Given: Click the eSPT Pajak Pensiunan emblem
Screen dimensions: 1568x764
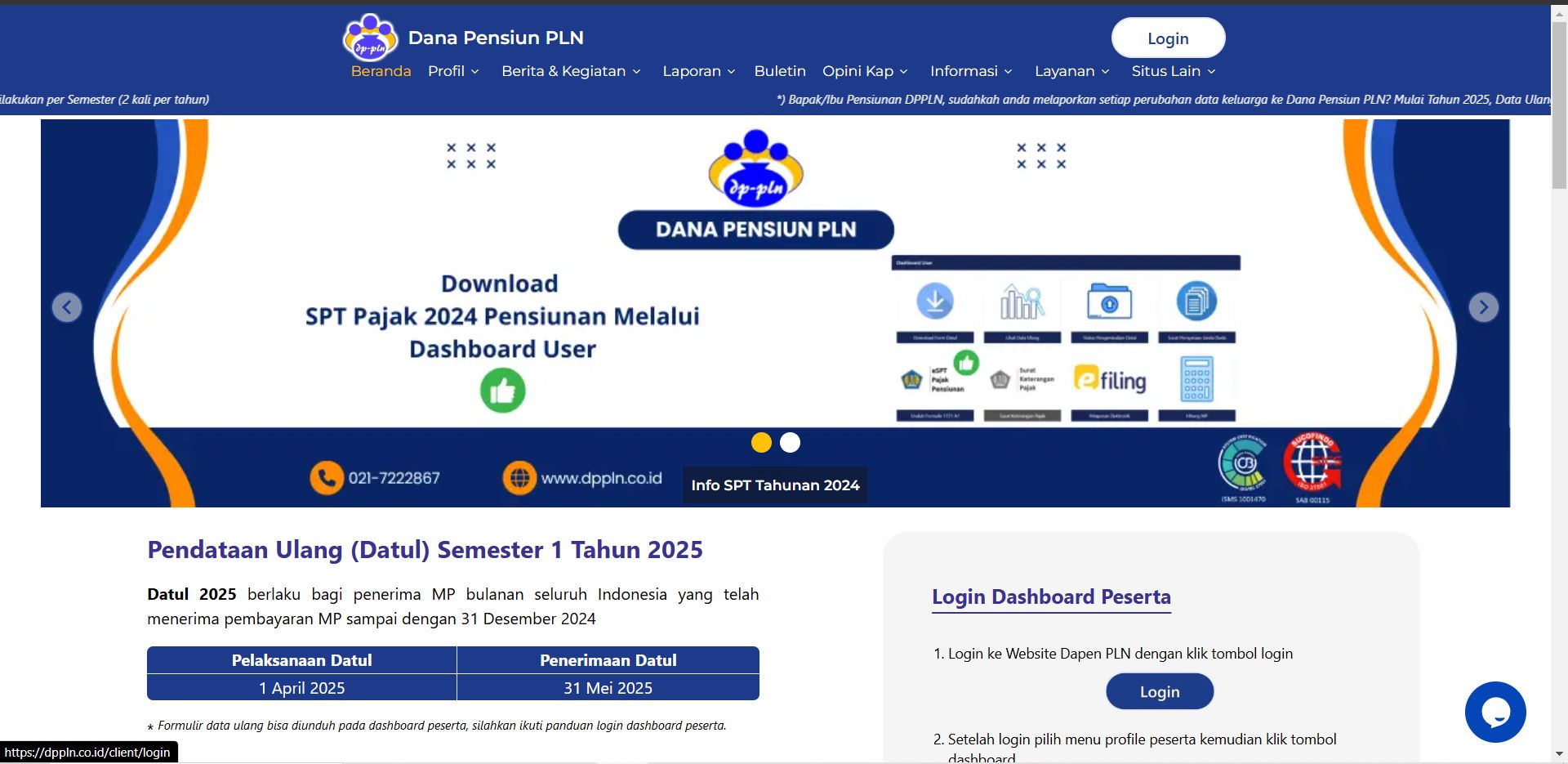Looking at the screenshot, I should click(x=911, y=380).
